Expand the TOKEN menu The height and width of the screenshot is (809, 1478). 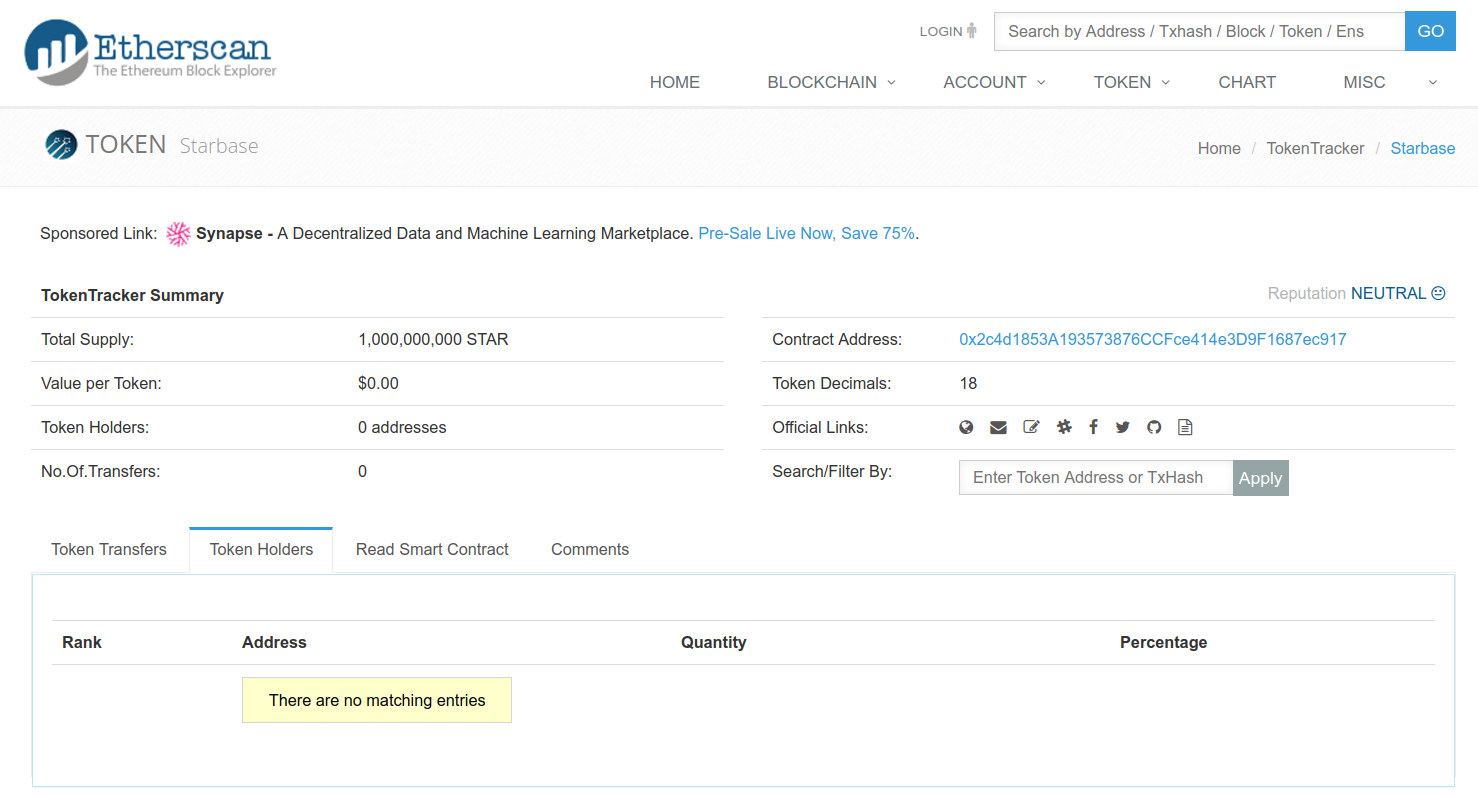(1132, 82)
